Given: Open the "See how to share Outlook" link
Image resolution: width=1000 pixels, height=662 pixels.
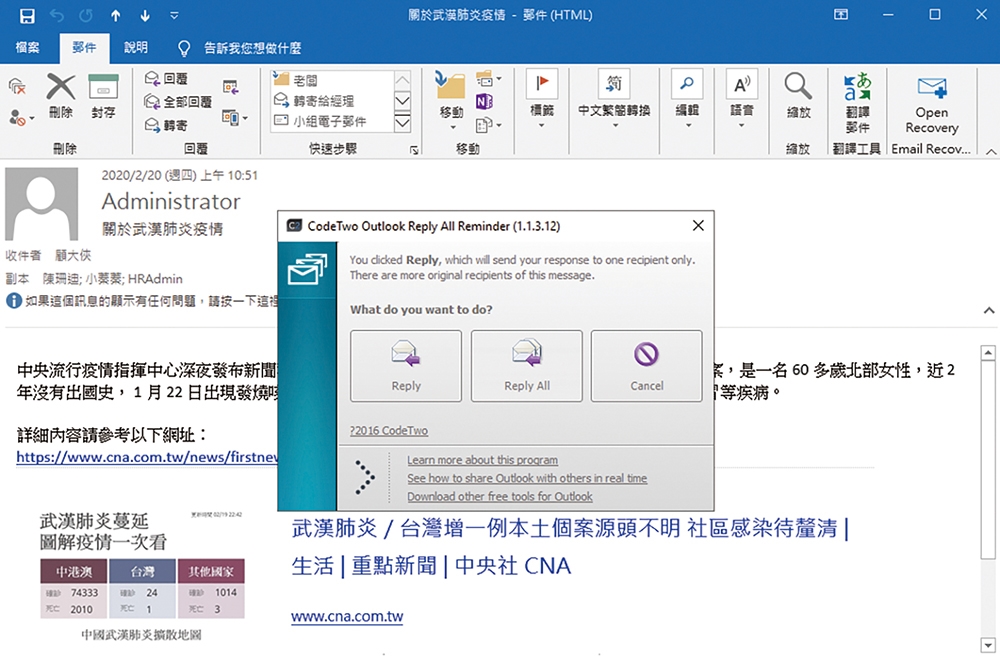Looking at the screenshot, I should [527, 478].
